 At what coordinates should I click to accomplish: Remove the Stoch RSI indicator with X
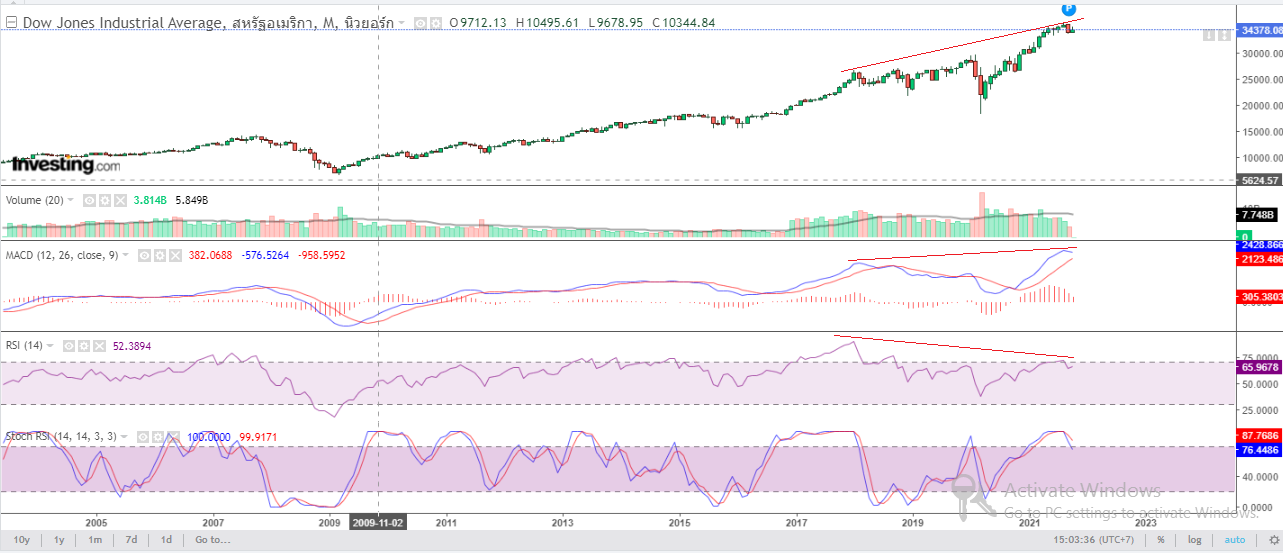[174, 436]
